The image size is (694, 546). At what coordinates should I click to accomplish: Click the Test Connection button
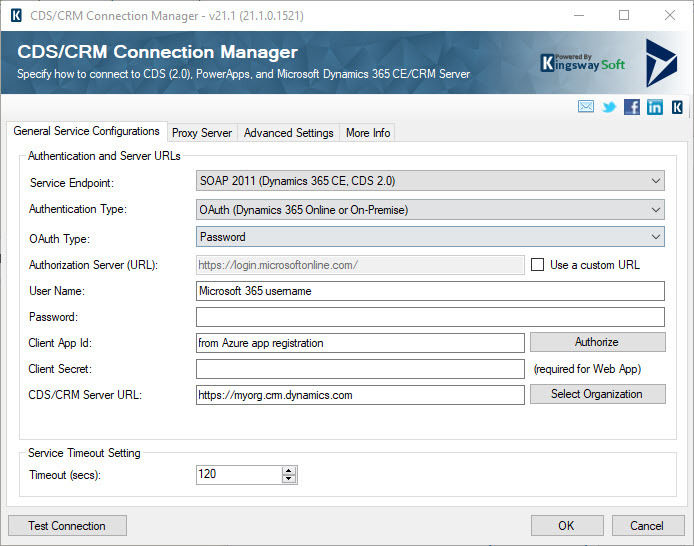(x=67, y=526)
